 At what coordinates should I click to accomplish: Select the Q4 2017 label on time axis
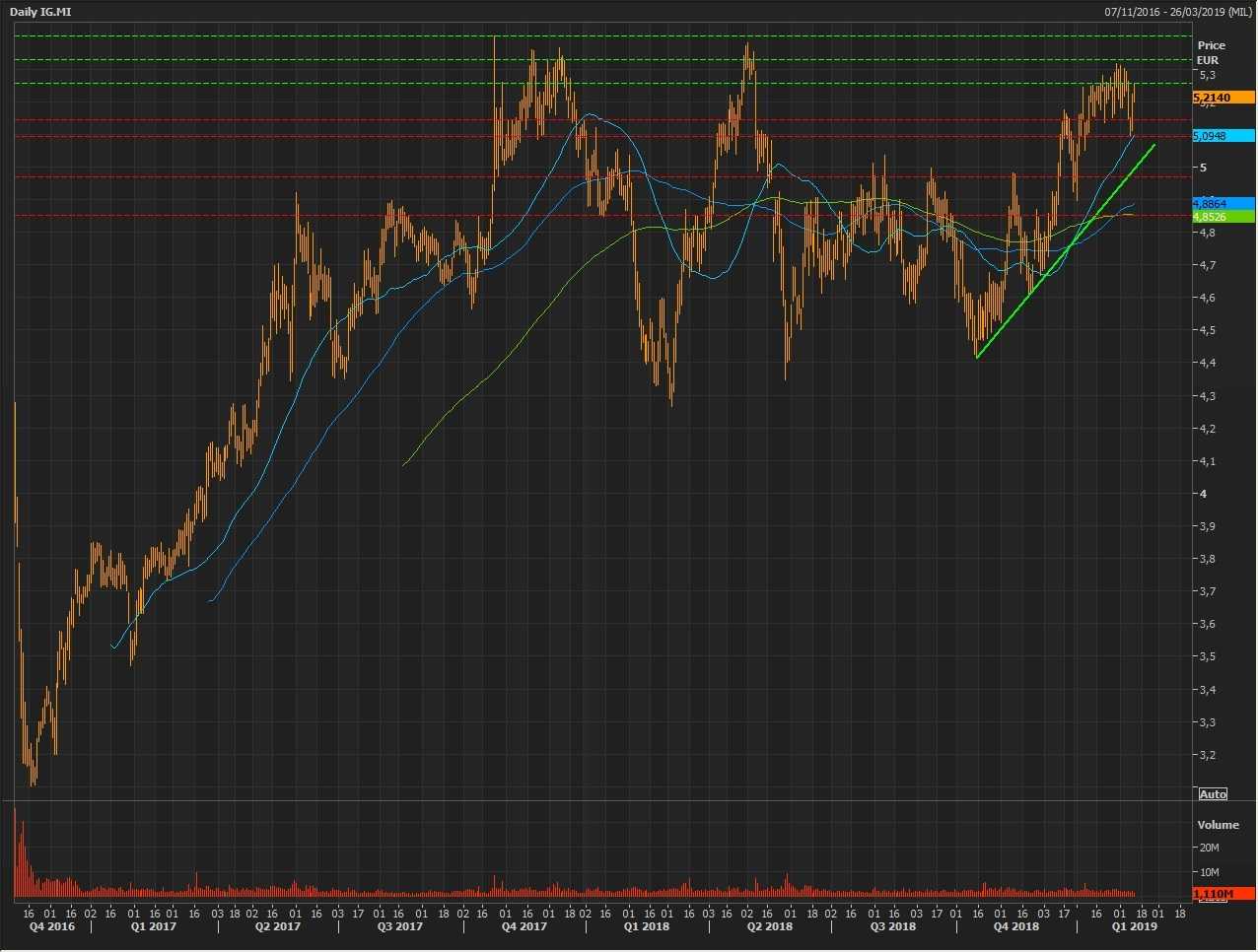click(524, 926)
